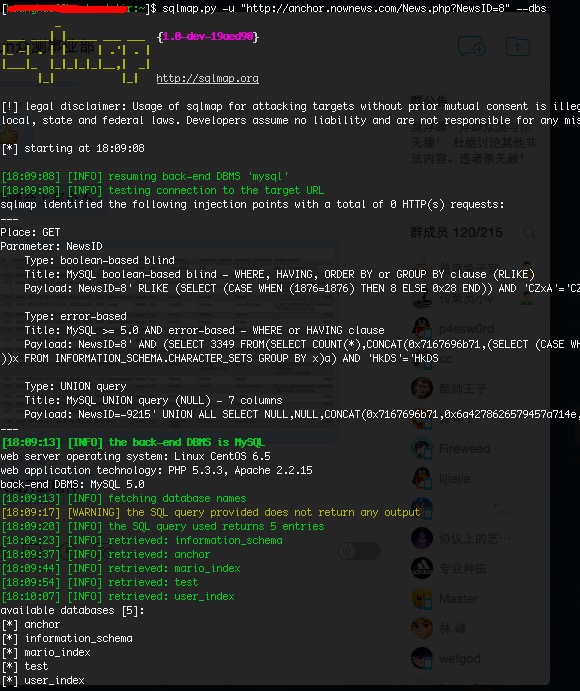Click 'testing connection to the target URL' line
This screenshot has width=580, height=691.
(163, 190)
